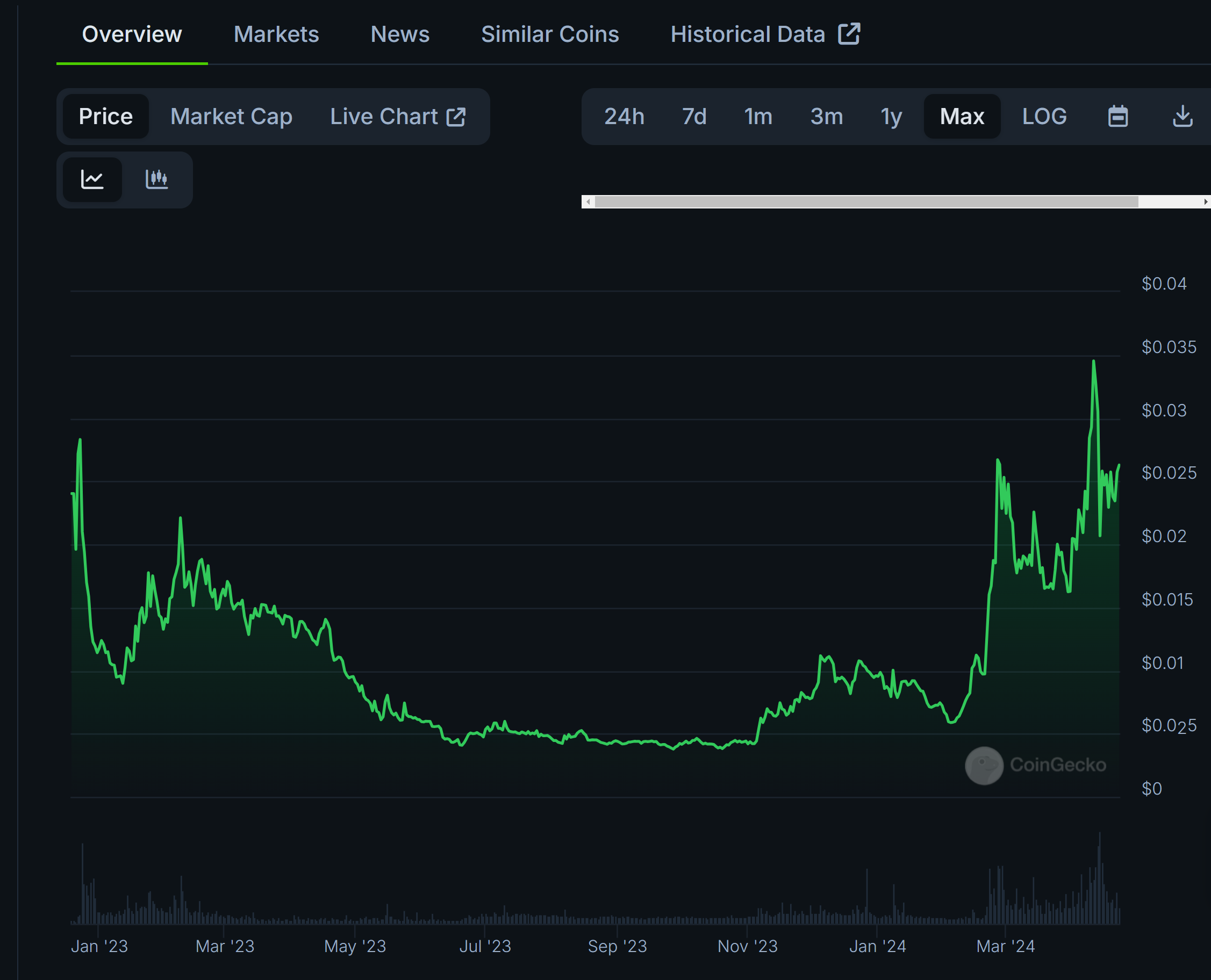Image resolution: width=1211 pixels, height=980 pixels.
Task: Open Historical Data external link
Action: [x=764, y=34]
